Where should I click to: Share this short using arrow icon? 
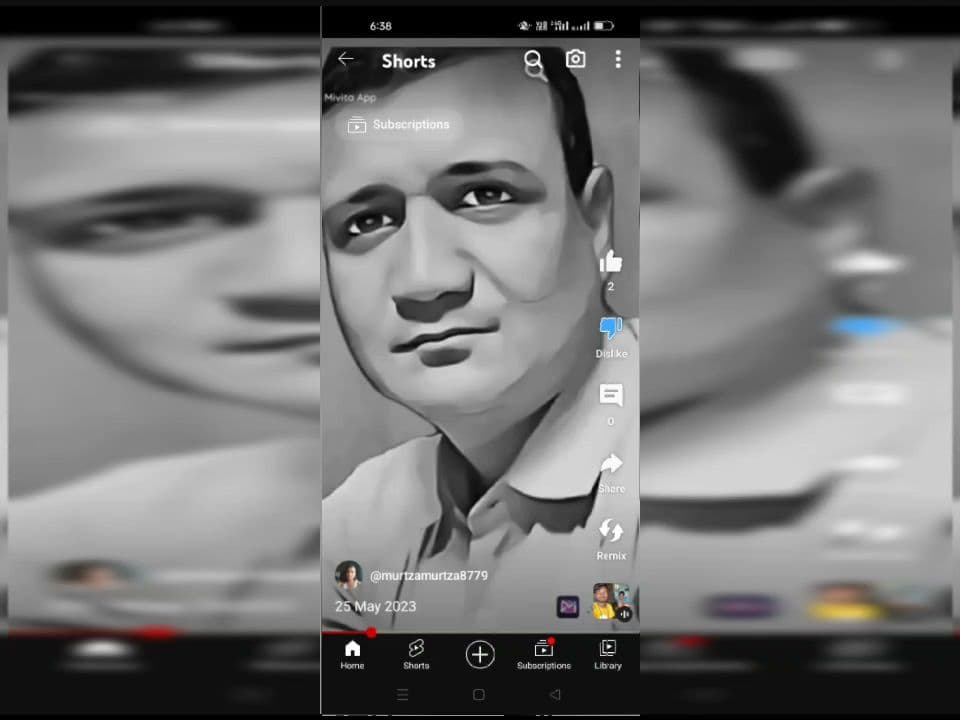point(610,464)
